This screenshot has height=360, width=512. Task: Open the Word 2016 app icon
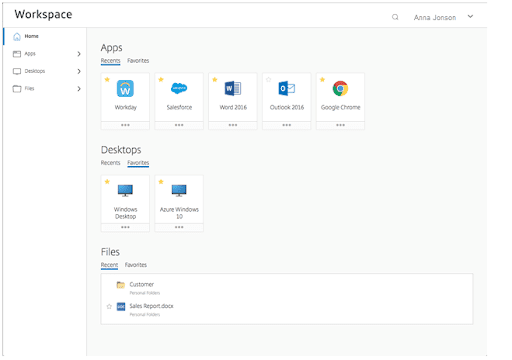point(233,88)
